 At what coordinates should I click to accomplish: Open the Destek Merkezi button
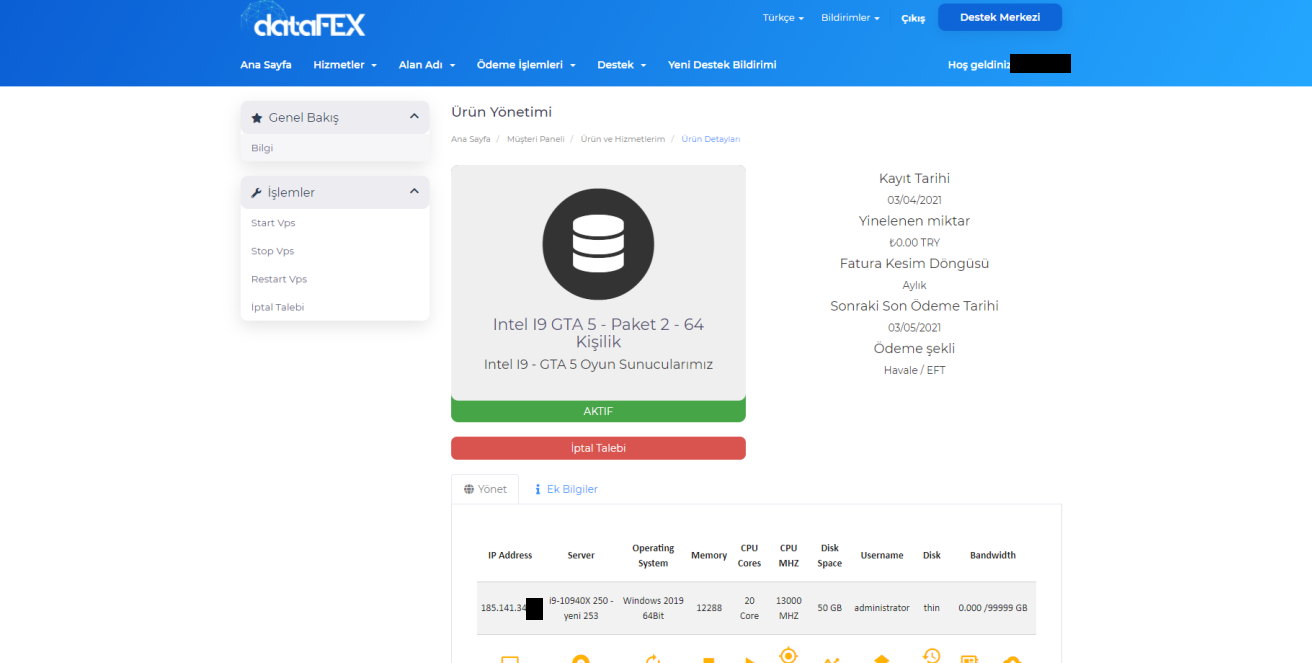1000,17
